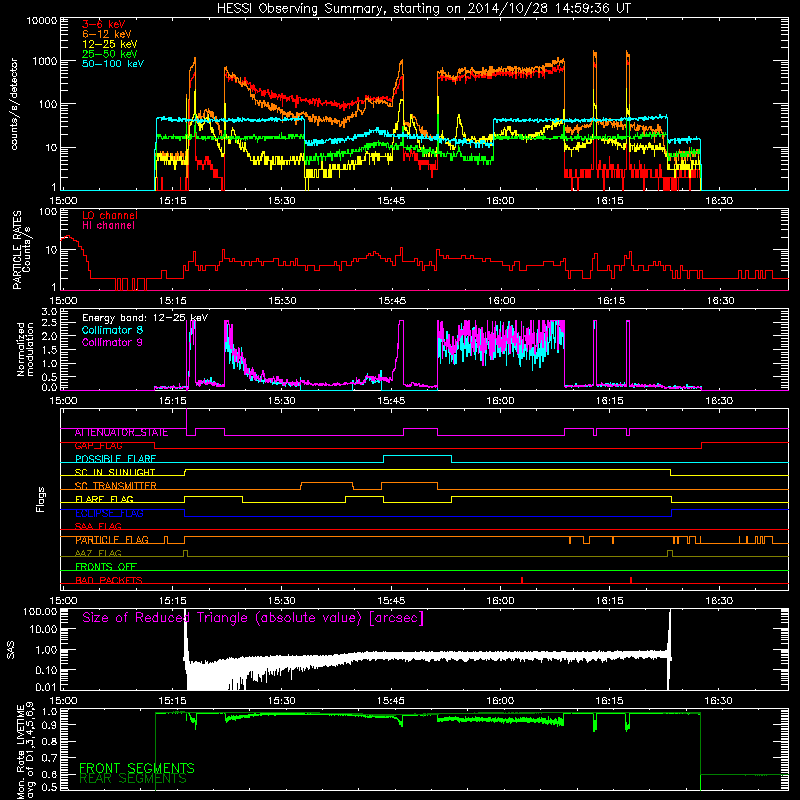800x800 pixels.
Task: Click the SAA_FLAG label
Action: pos(98,527)
